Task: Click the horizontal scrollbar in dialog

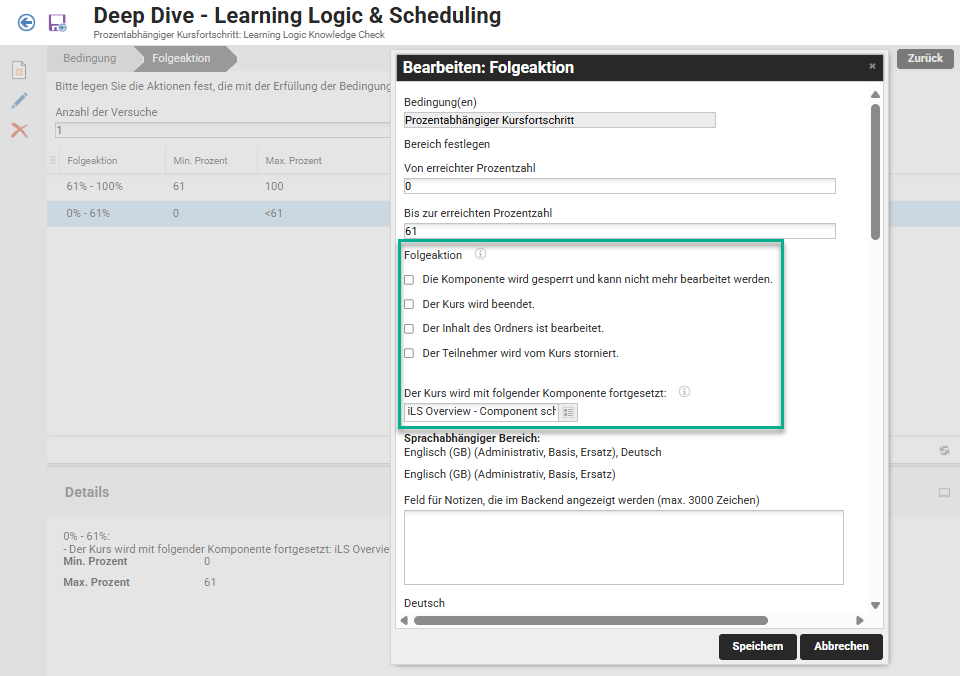Action: [x=590, y=621]
